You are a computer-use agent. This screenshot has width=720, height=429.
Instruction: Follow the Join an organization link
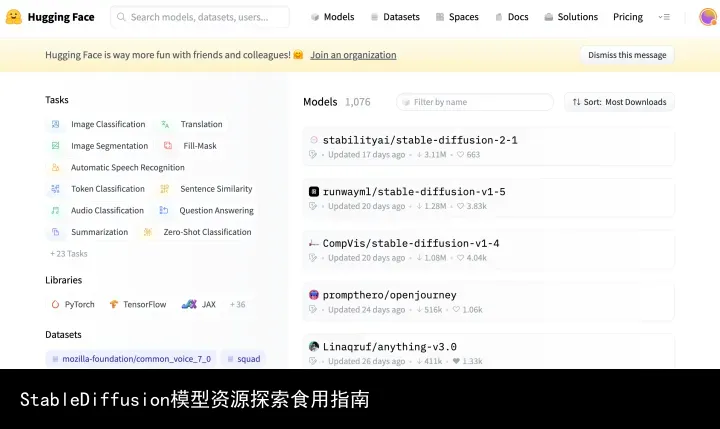coord(353,55)
